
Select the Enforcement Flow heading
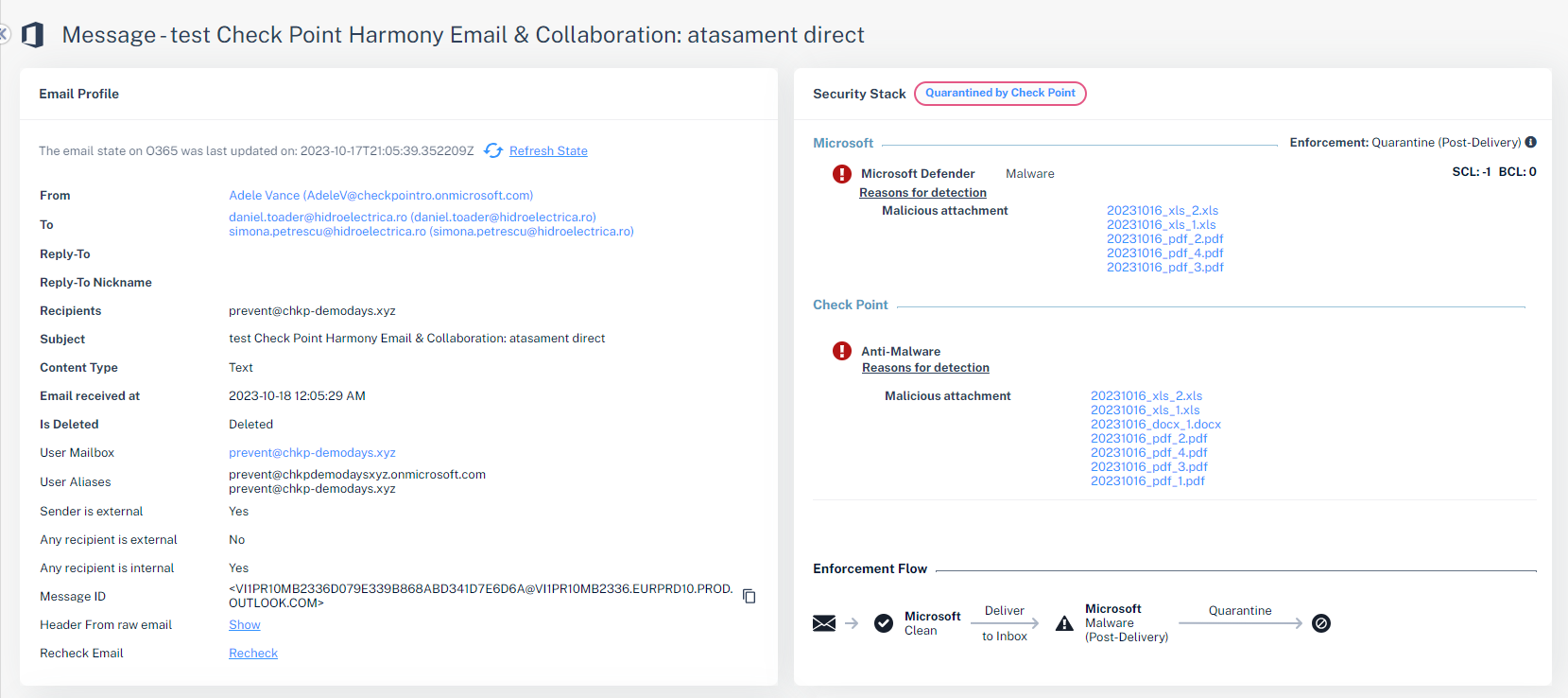point(870,568)
